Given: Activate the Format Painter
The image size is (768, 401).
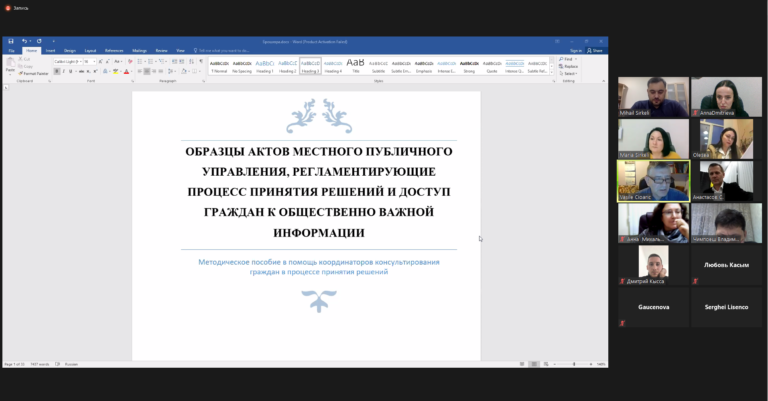Looking at the screenshot, I should 33,73.
